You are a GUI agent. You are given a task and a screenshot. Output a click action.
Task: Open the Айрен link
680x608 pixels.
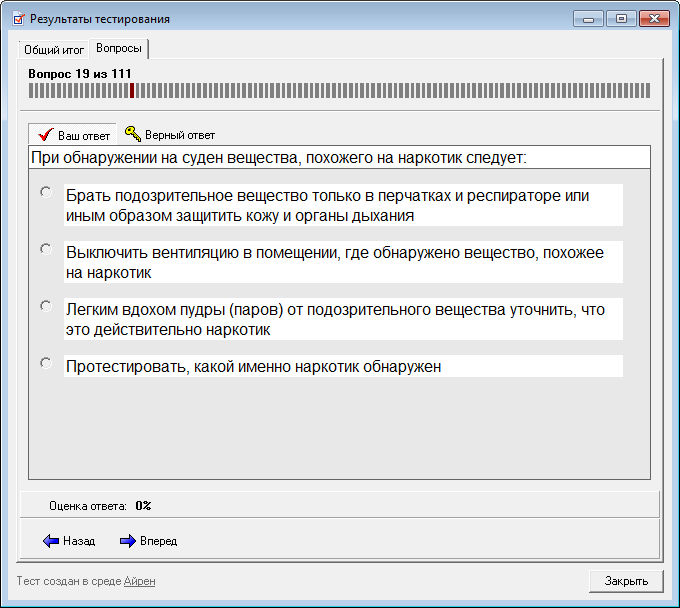[x=139, y=581]
